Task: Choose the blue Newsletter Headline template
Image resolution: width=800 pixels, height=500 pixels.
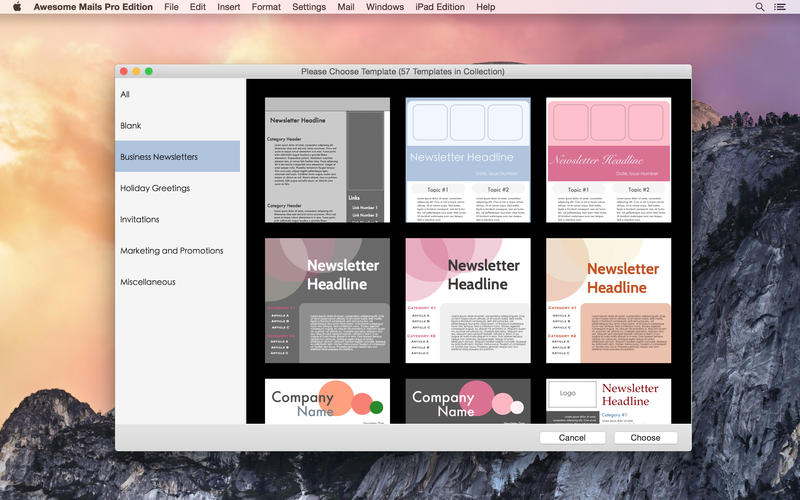Action: click(468, 160)
